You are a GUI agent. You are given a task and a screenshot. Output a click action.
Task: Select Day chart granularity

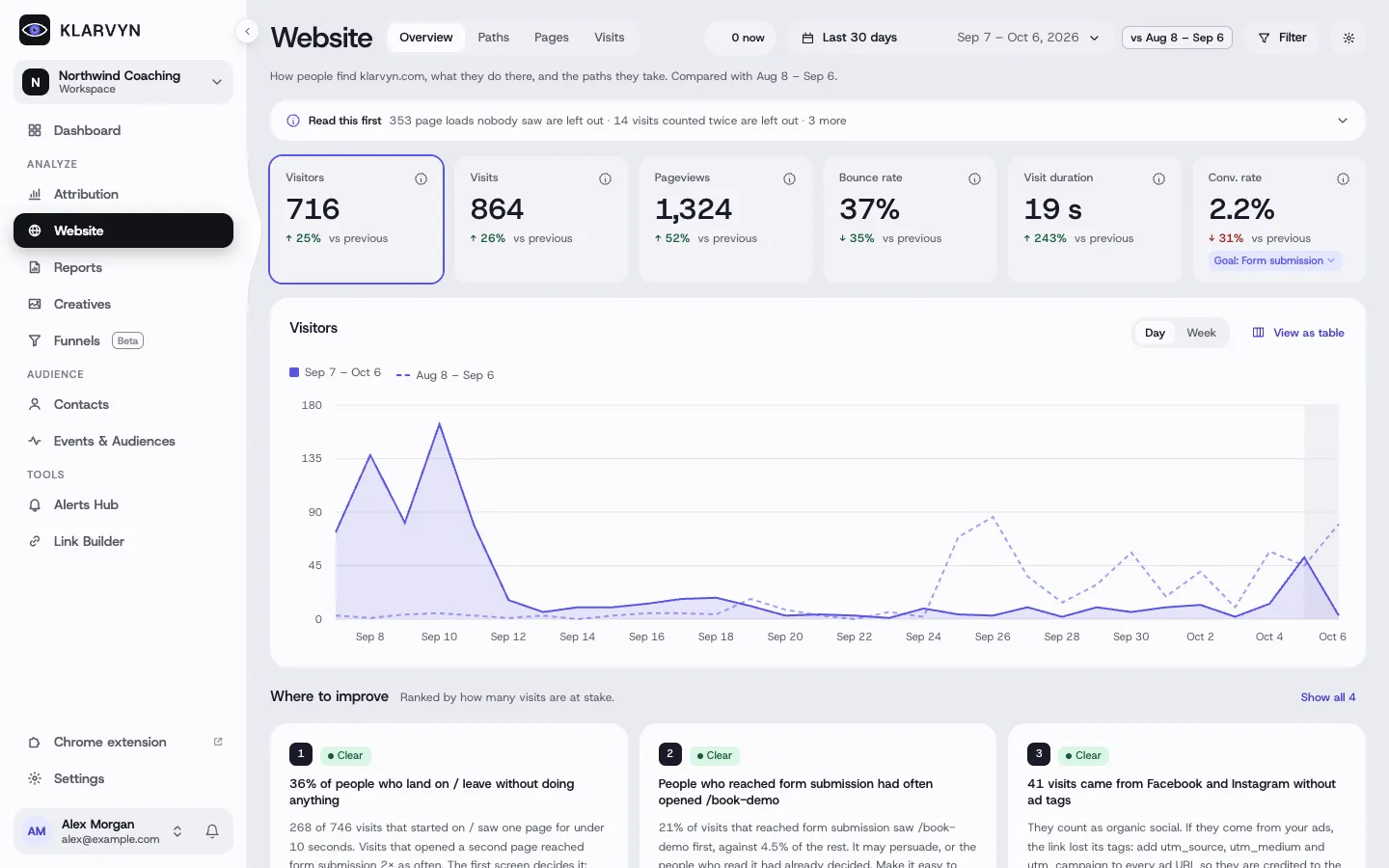[x=1155, y=333]
